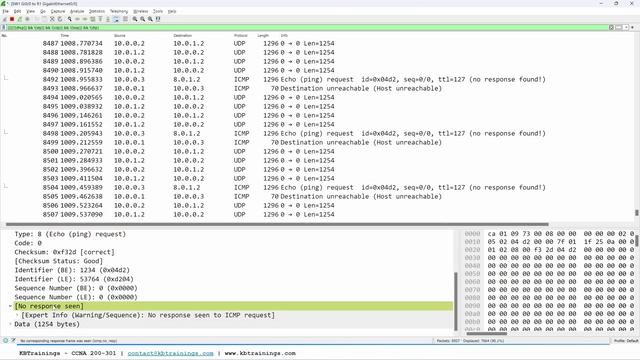The image size is (640, 360).
Task: Click the packet list horizontal scrollbar
Action: coord(277,224)
